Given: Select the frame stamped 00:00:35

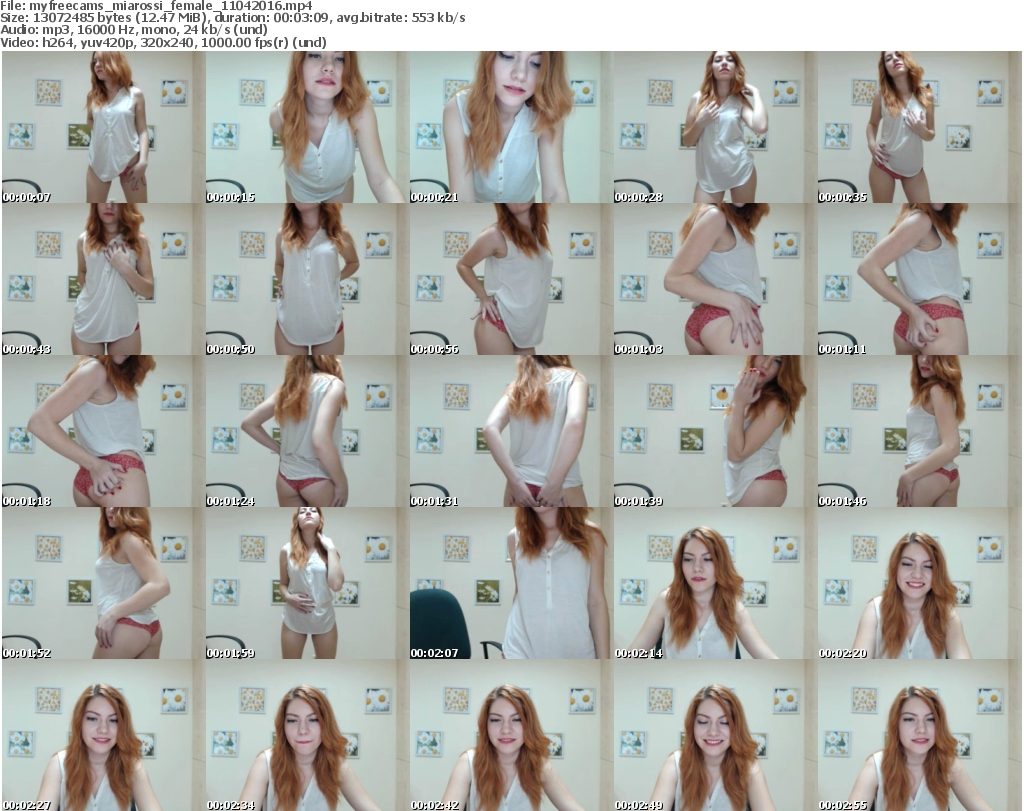Looking at the screenshot, I should click(919, 127).
